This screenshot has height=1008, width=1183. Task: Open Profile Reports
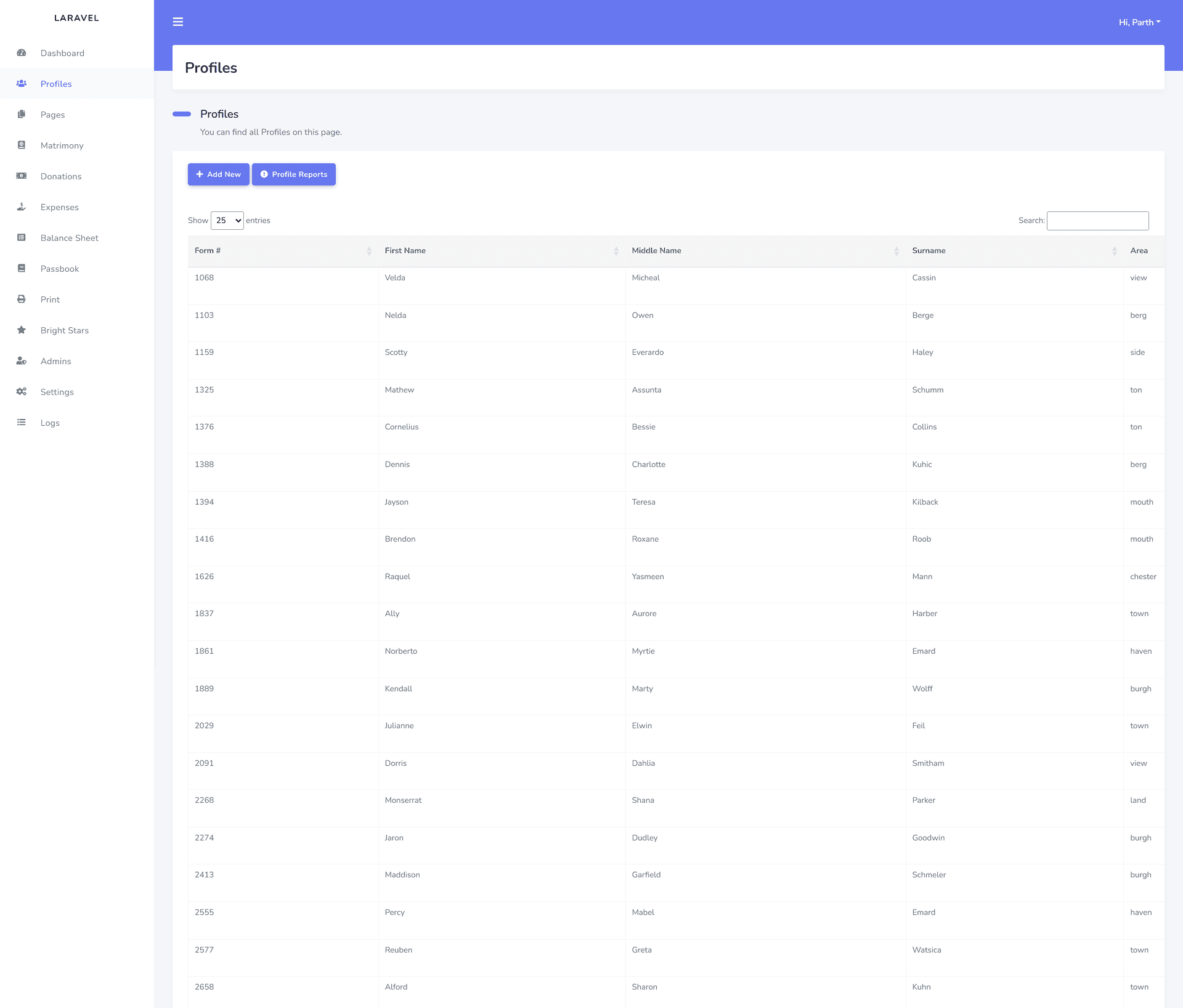[x=294, y=174]
